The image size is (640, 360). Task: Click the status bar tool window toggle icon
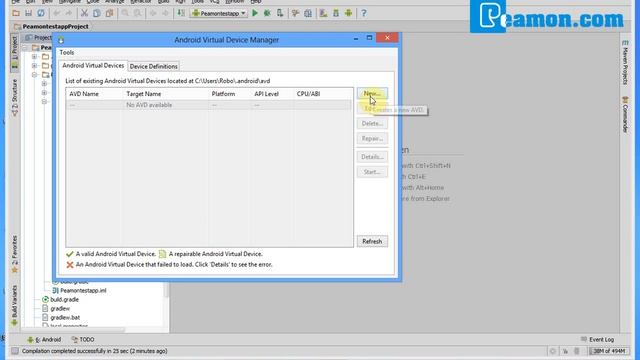15,351
